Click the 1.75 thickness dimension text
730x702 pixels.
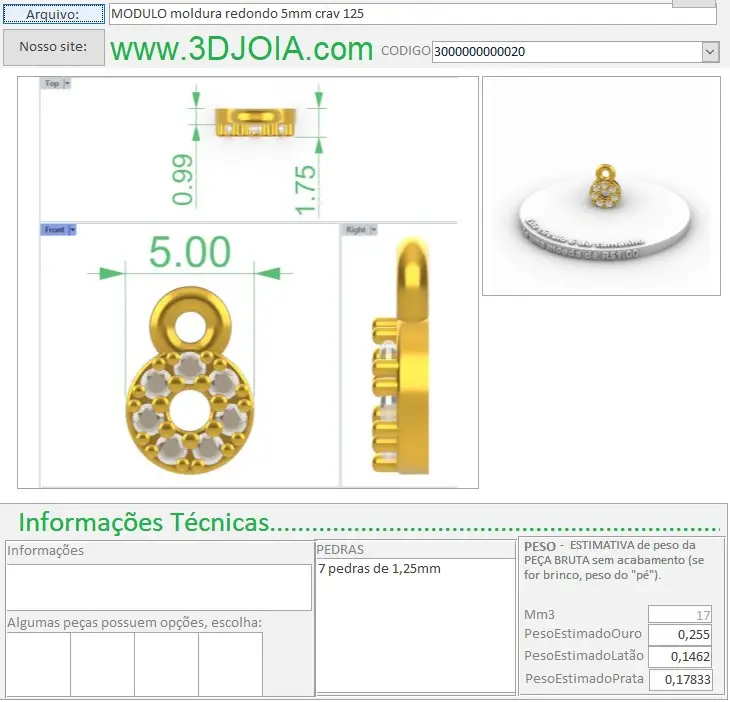click(305, 189)
